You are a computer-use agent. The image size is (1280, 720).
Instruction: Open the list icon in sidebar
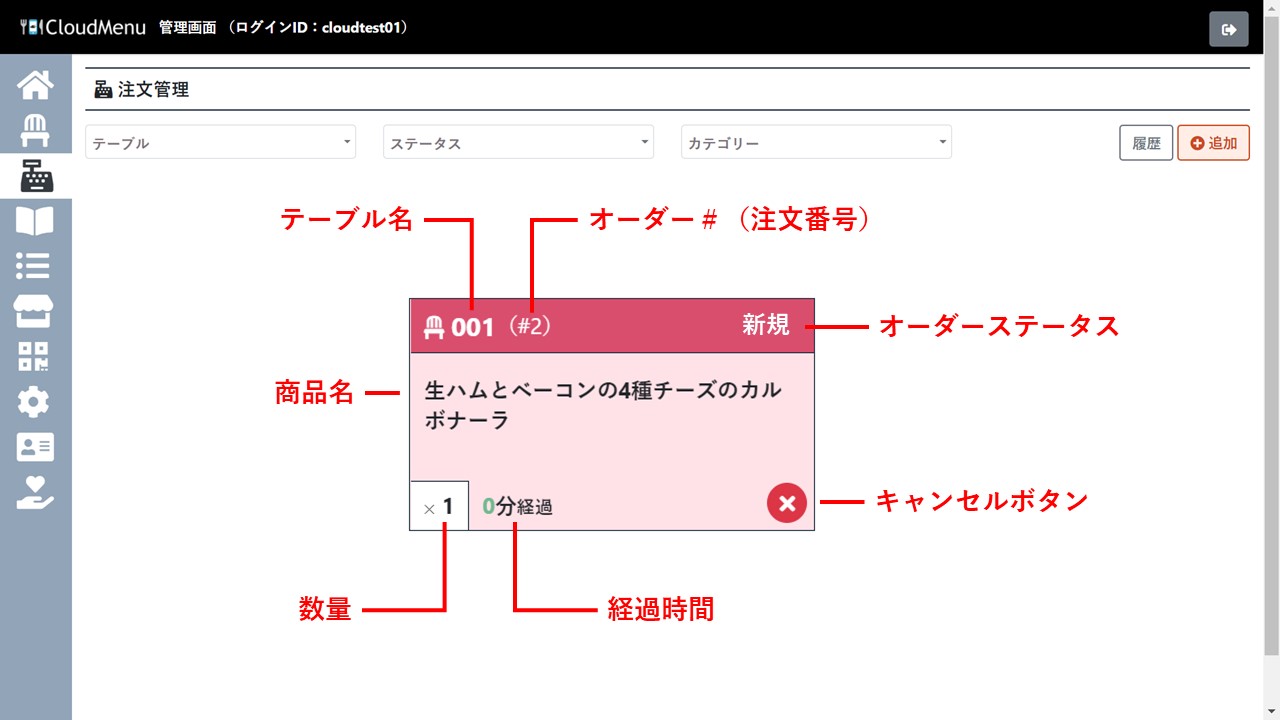pyautogui.click(x=35, y=266)
